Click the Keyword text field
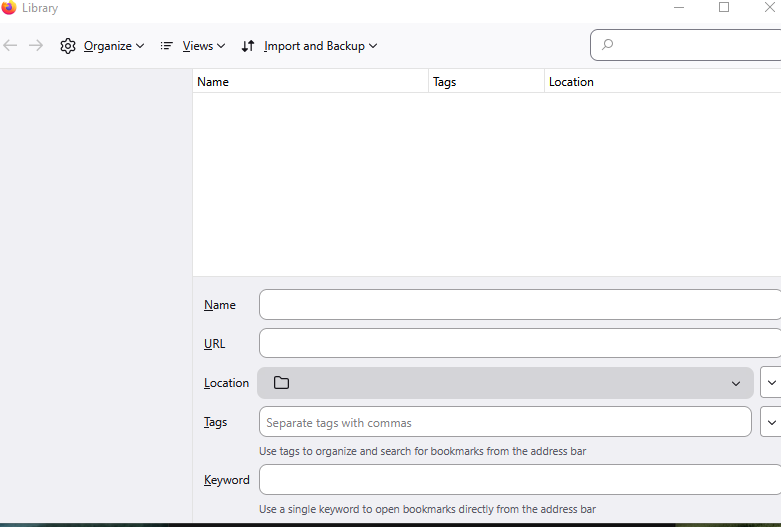Viewport: 781px width, 527px height. click(x=518, y=480)
